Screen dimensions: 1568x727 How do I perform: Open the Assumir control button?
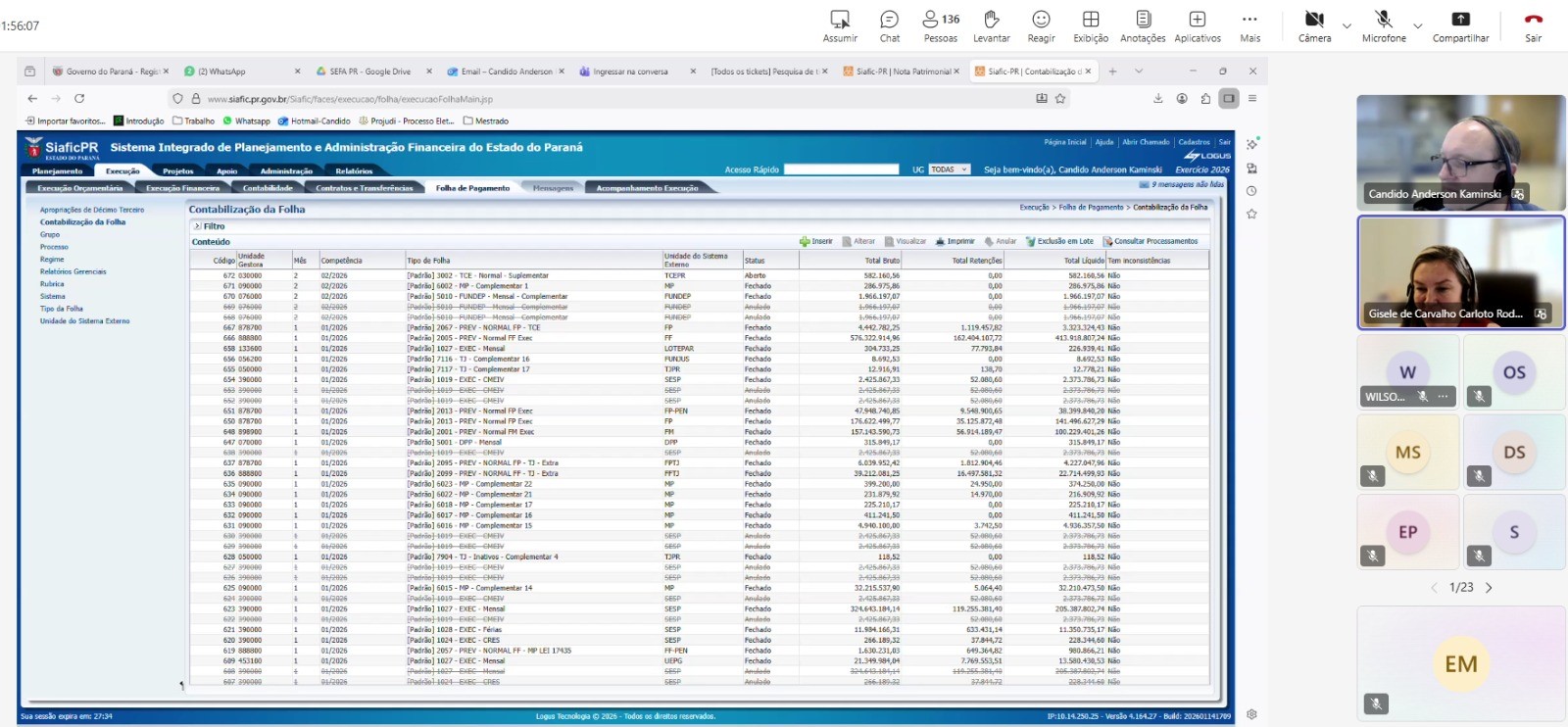[840, 26]
